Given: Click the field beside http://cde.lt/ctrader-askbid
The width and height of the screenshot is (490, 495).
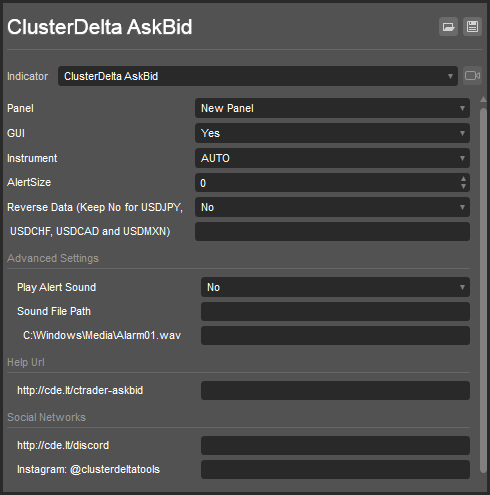Looking at the screenshot, I should pos(335,390).
